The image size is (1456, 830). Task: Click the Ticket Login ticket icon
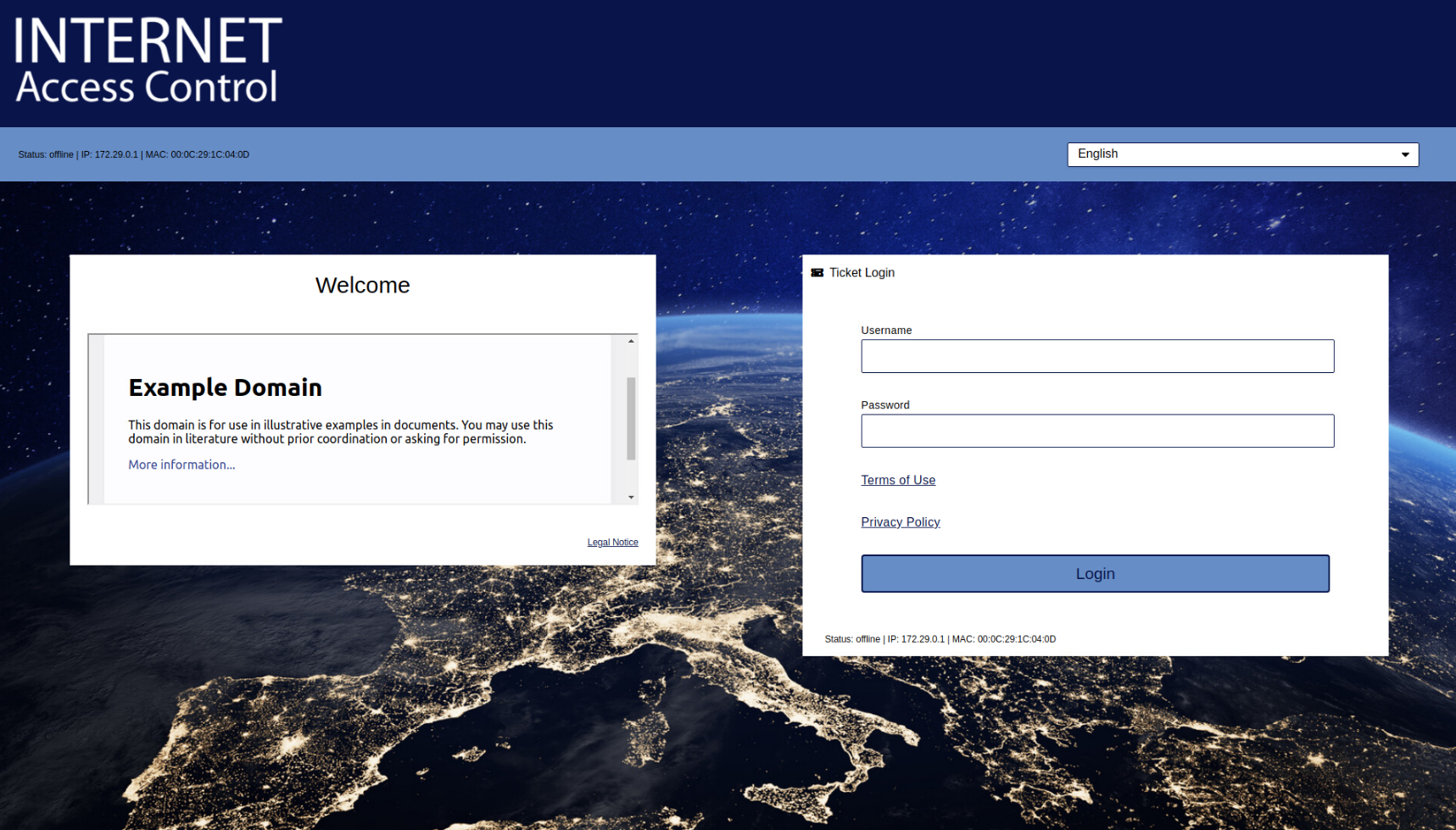click(817, 273)
